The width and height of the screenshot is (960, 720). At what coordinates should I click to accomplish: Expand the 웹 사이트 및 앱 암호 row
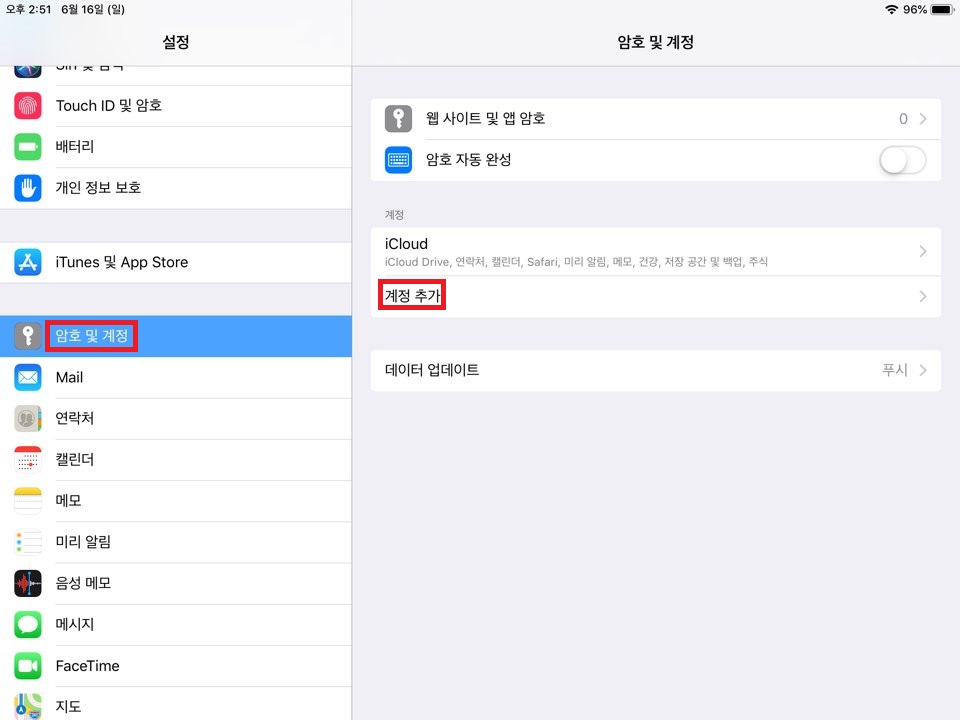[655, 118]
